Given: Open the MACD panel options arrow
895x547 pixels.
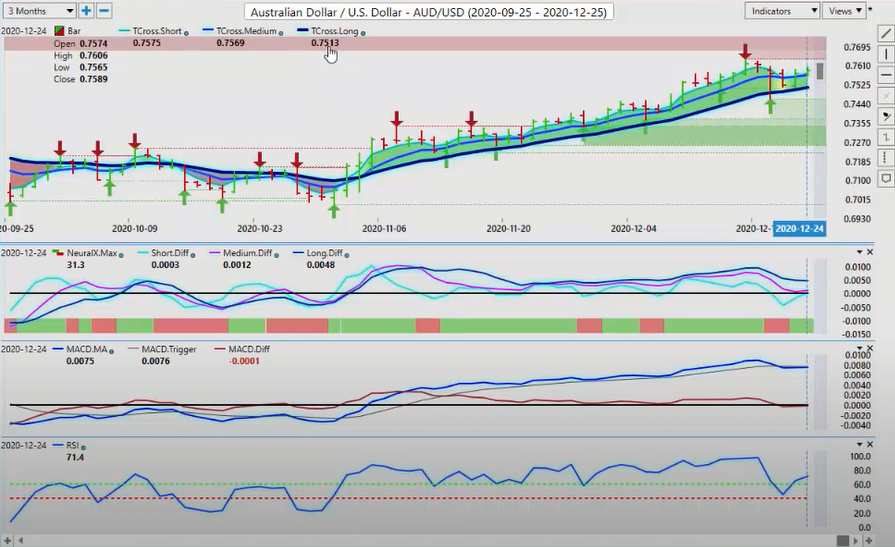Looking at the screenshot, I should click(860, 348).
